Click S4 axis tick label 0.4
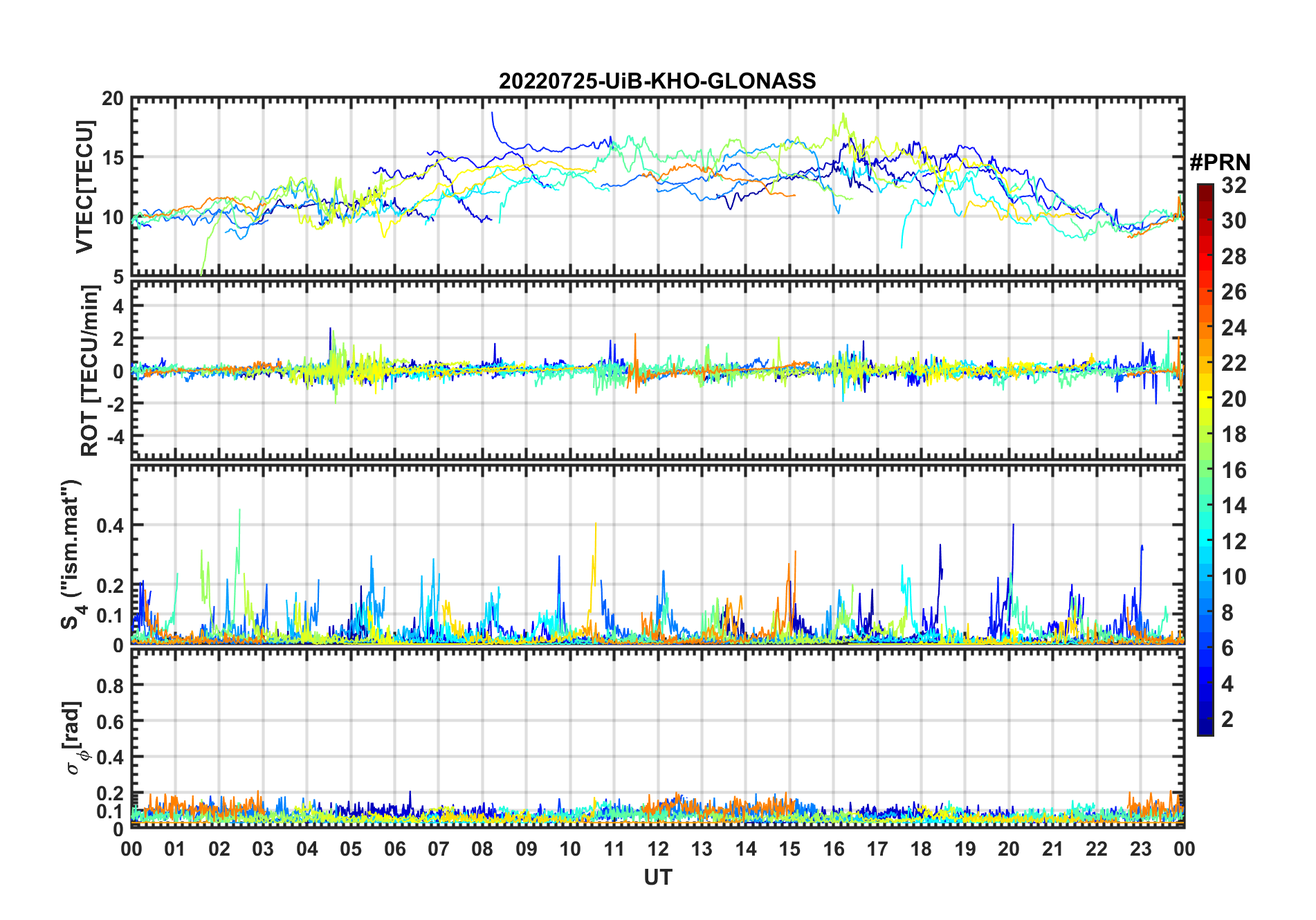Image resolution: width=1316 pixels, height=920 pixels. pos(110,526)
